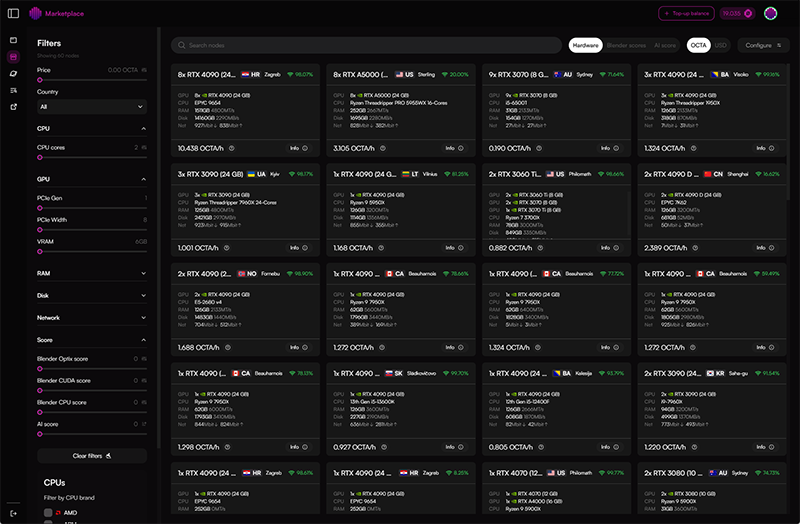Screen dimensions: 800x524
Task: Open the 3x RTX 3090 Kyiv node card title
Action: click(x=210, y=174)
